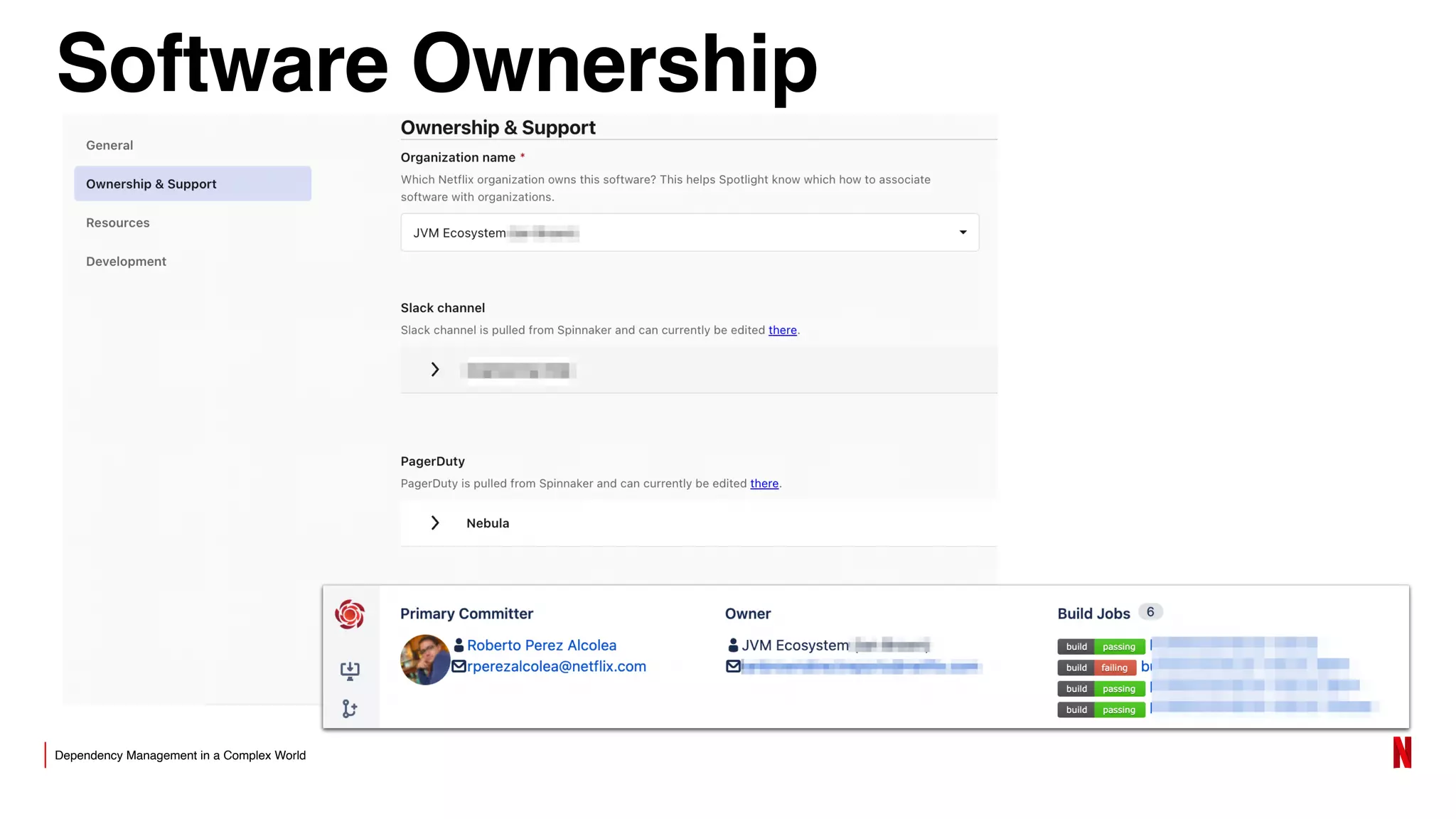This screenshot has width=1456, height=819.
Task: Open the Organization name dropdown
Action: [690, 232]
